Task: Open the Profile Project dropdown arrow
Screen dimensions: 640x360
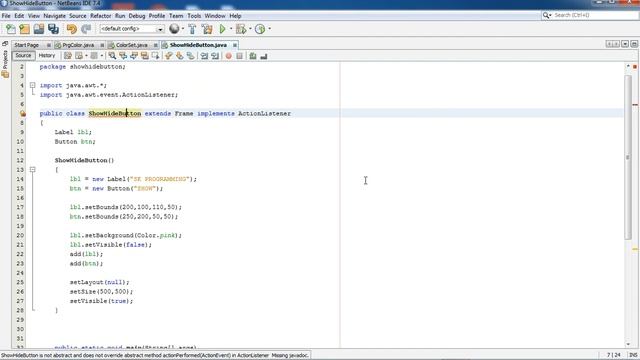Action: coord(269,29)
